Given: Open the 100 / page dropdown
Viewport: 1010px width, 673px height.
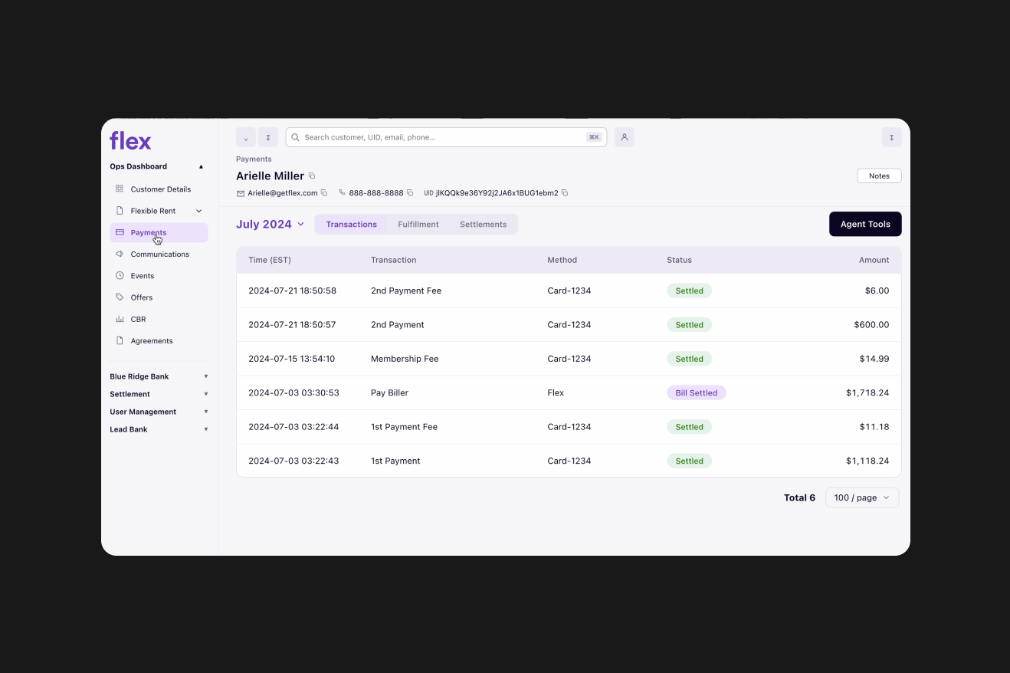Looking at the screenshot, I should 862,498.
